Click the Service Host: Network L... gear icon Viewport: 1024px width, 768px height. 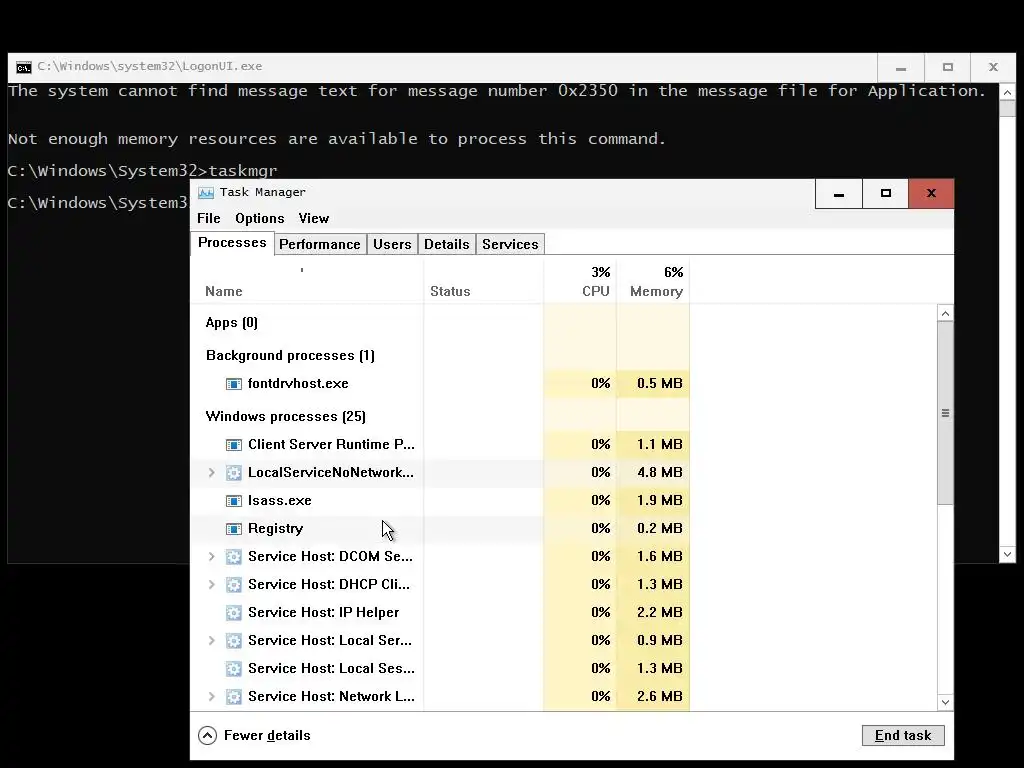point(233,697)
